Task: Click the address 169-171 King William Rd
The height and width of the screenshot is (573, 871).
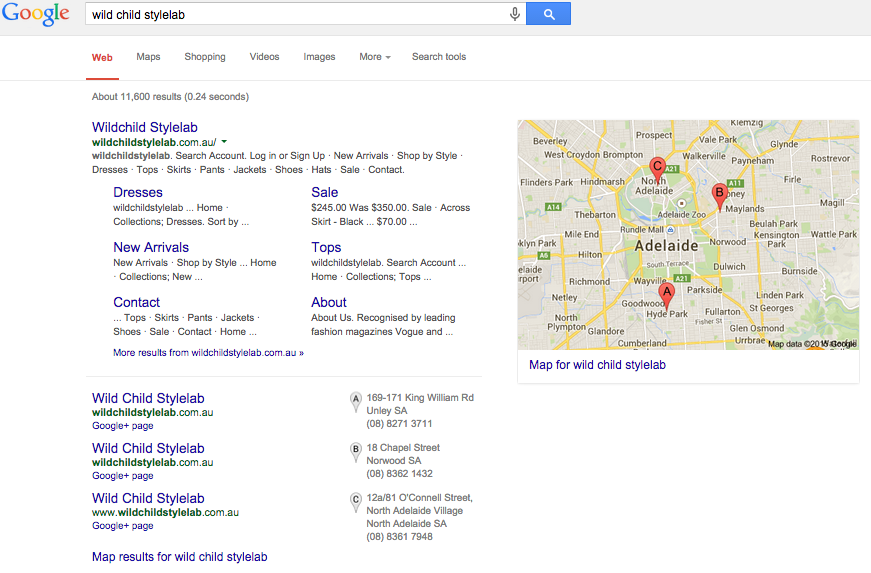Action: (420, 398)
